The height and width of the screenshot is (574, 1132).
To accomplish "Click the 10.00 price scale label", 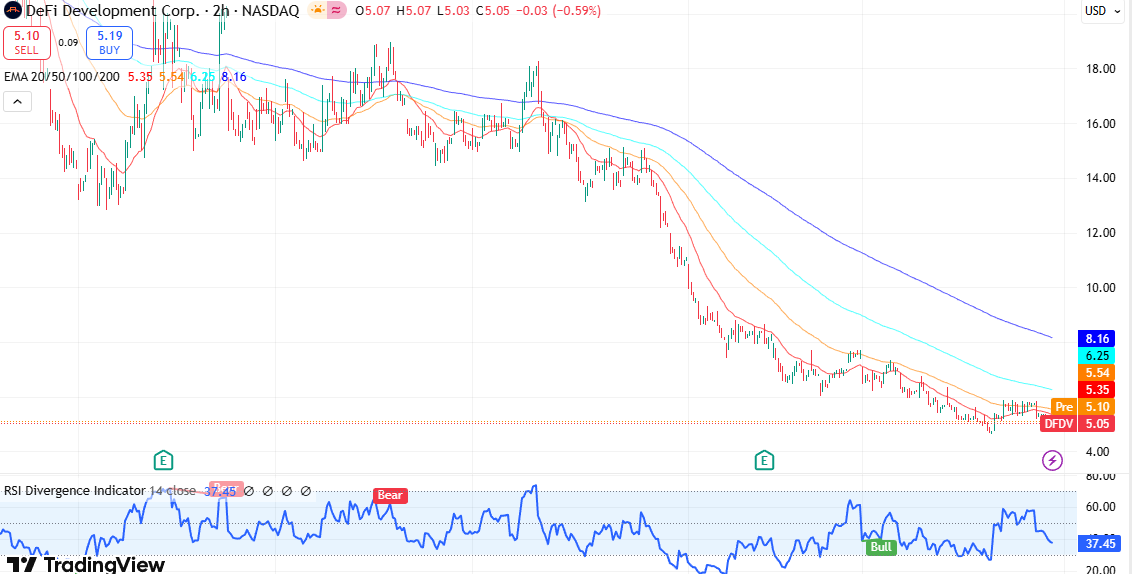I will tap(1102, 288).
